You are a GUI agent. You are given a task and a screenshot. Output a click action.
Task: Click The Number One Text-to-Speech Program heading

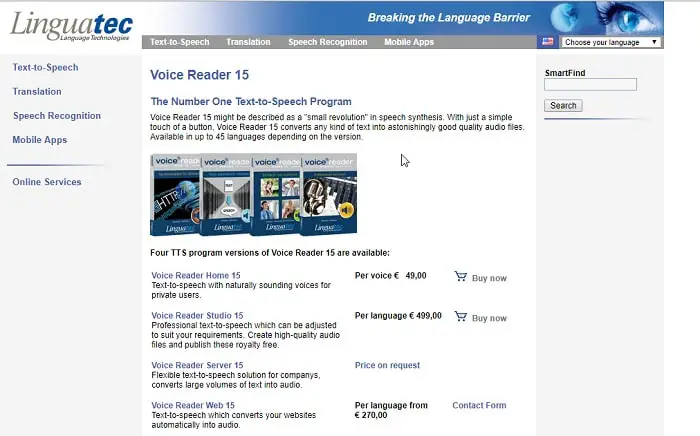[x=251, y=101]
